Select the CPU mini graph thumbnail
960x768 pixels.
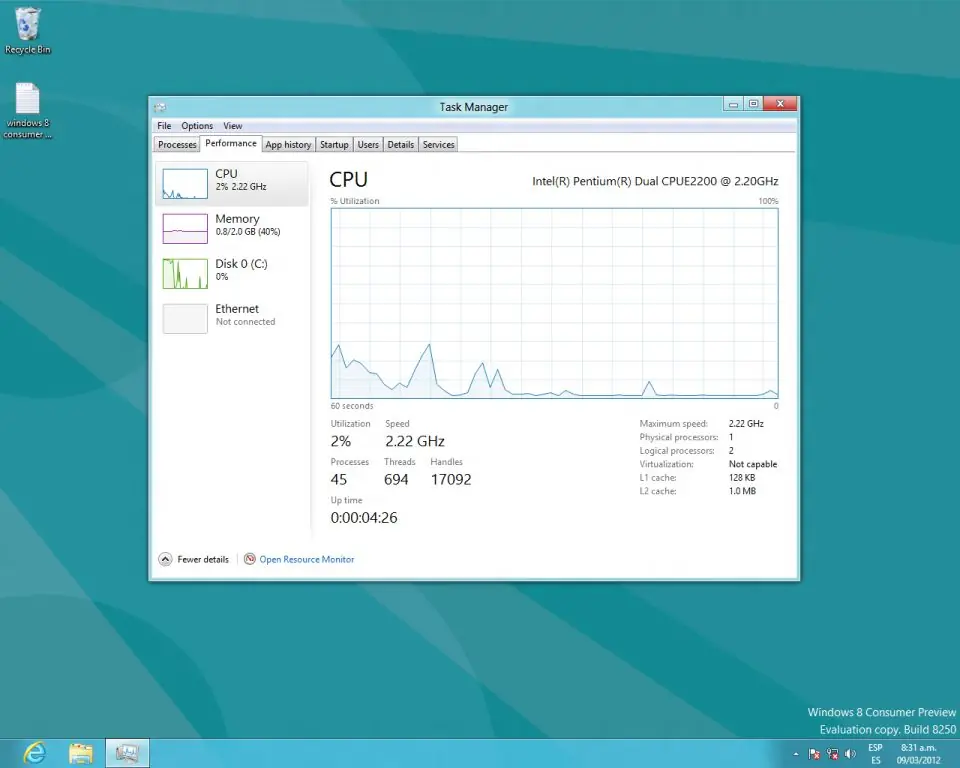pyautogui.click(x=185, y=183)
